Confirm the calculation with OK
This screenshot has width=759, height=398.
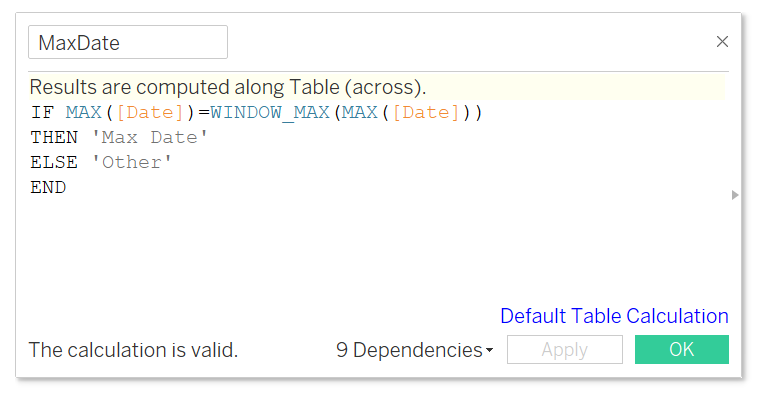click(x=682, y=350)
